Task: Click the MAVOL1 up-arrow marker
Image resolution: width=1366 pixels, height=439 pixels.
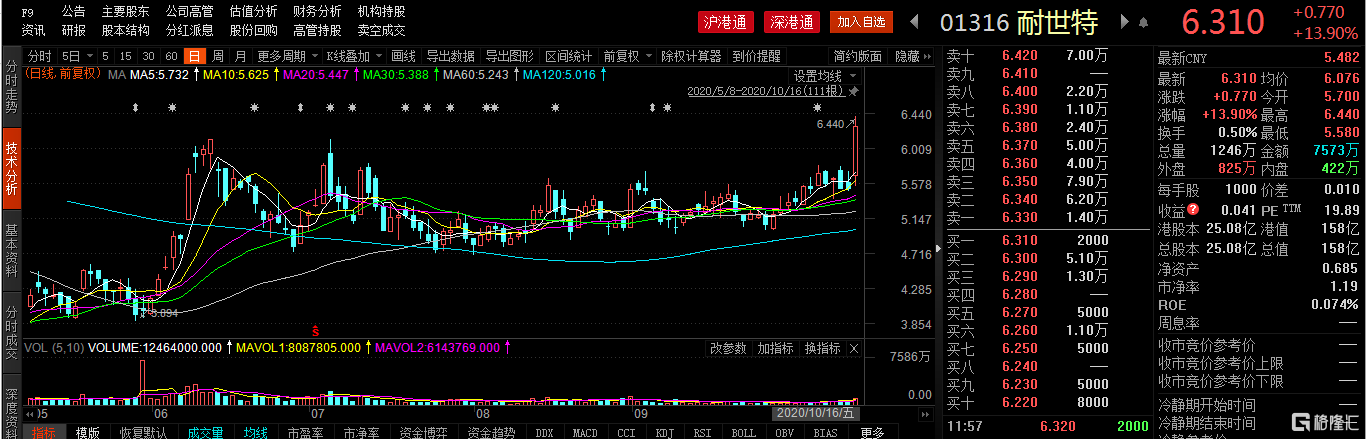Action: click(x=367, y=348)
